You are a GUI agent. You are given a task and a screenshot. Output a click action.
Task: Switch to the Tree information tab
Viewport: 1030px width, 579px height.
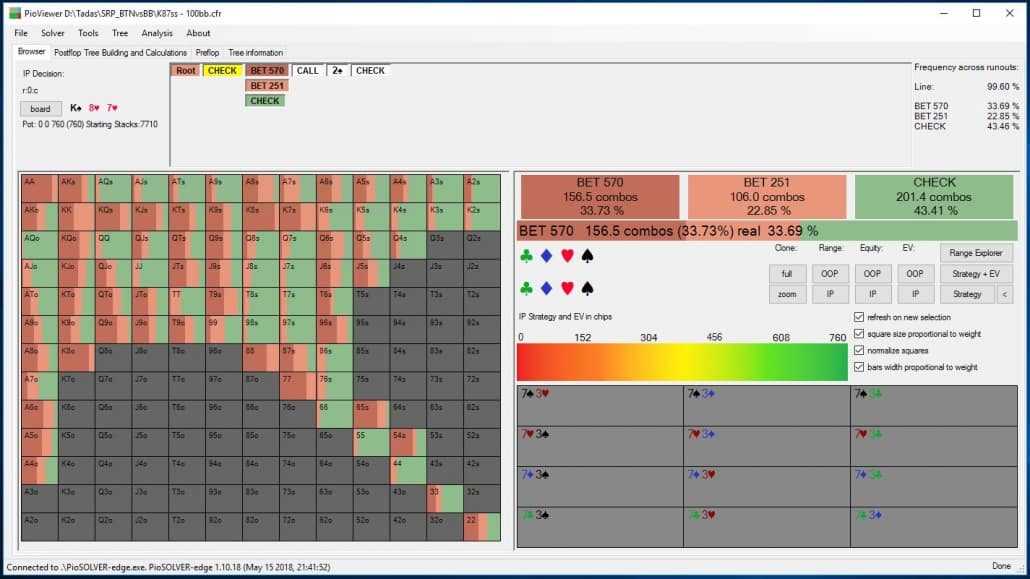pyautogui.click(x=256, y=53)
